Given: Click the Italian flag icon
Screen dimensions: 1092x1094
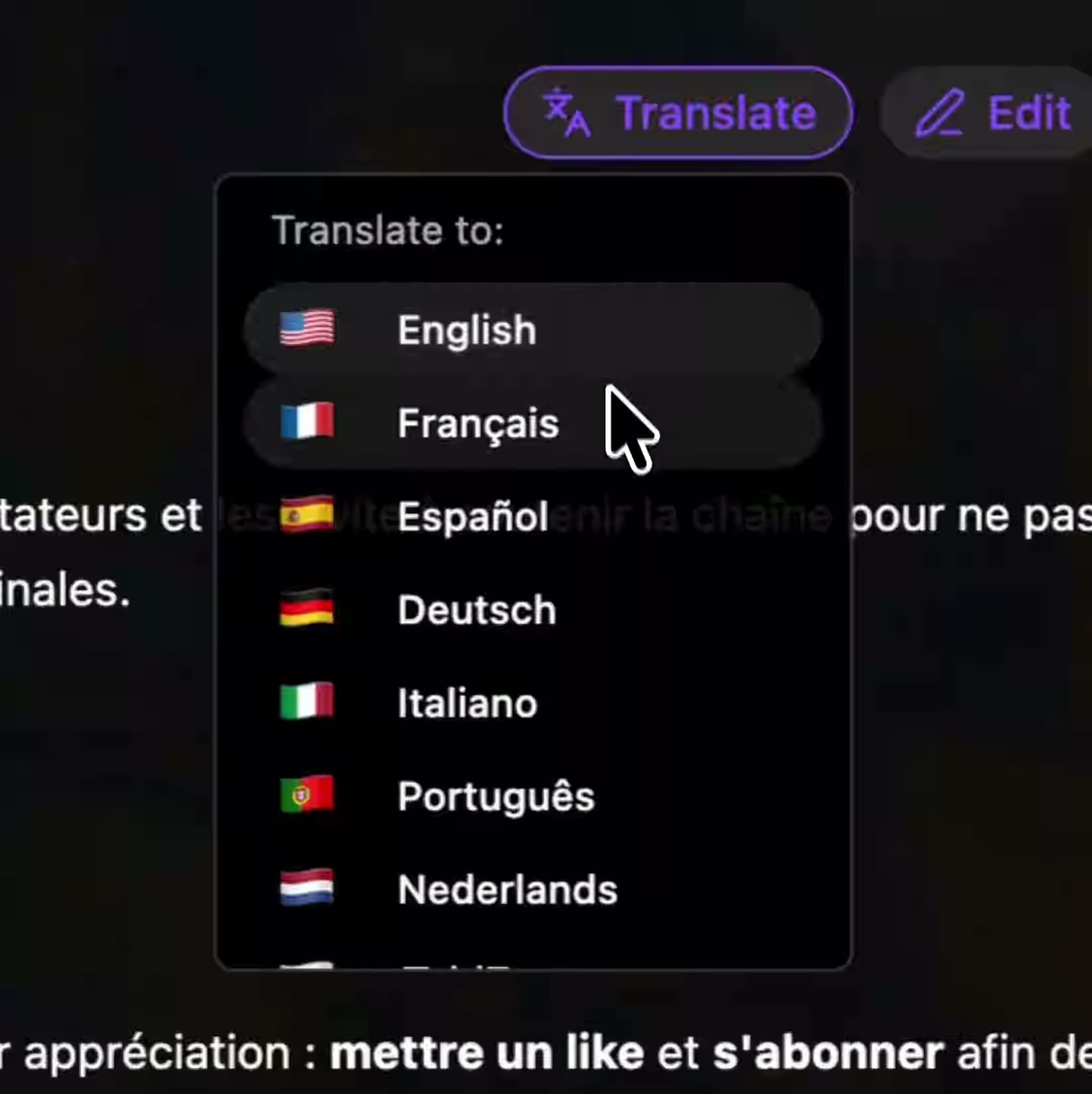Looking at the screenshot, I should 307,701.
